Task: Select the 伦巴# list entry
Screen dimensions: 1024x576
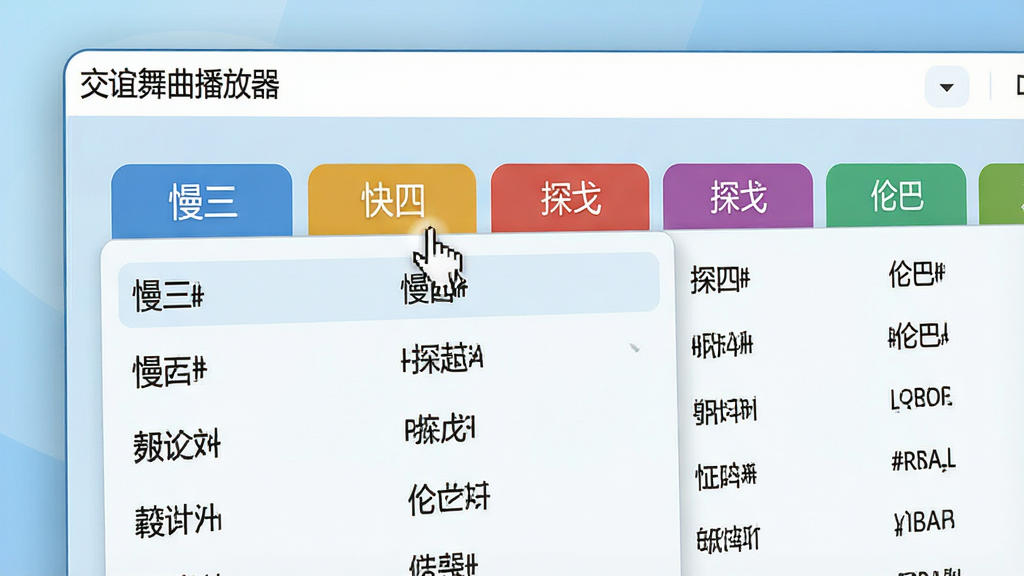Action: [x=916, y=274]
